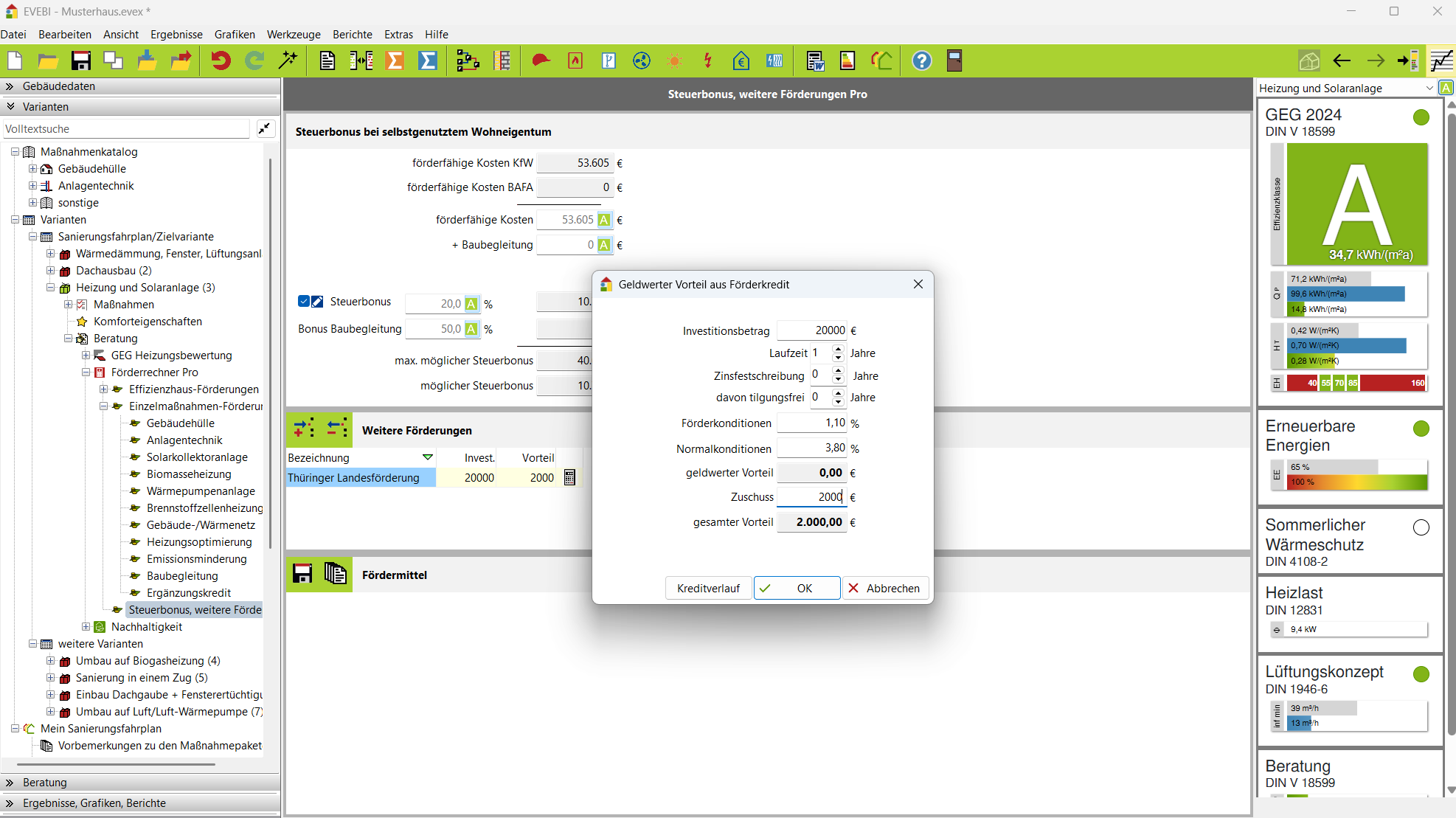1456x818 pixels.
Task: Click the orange sigma results icon
Action: coord(395,61)
